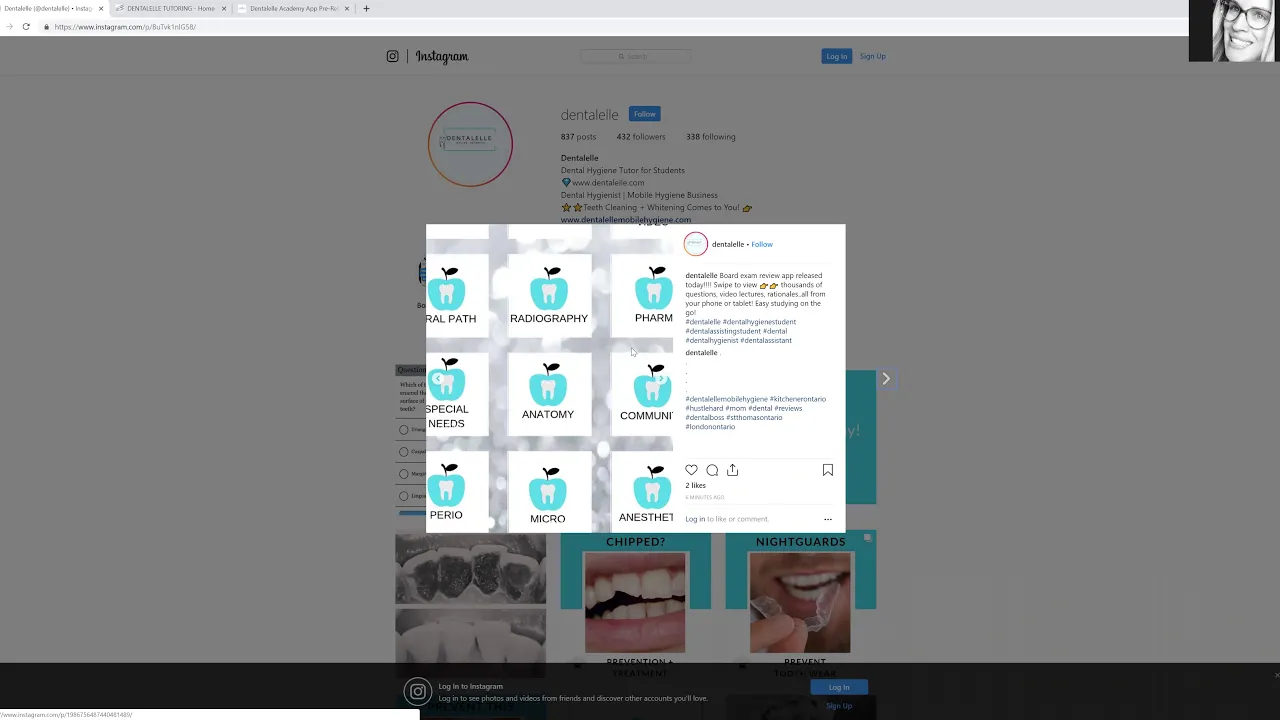1280x720 pixels.
Task: Close the Dentalelle Instagram tab
Action: (x=100, y=8)
